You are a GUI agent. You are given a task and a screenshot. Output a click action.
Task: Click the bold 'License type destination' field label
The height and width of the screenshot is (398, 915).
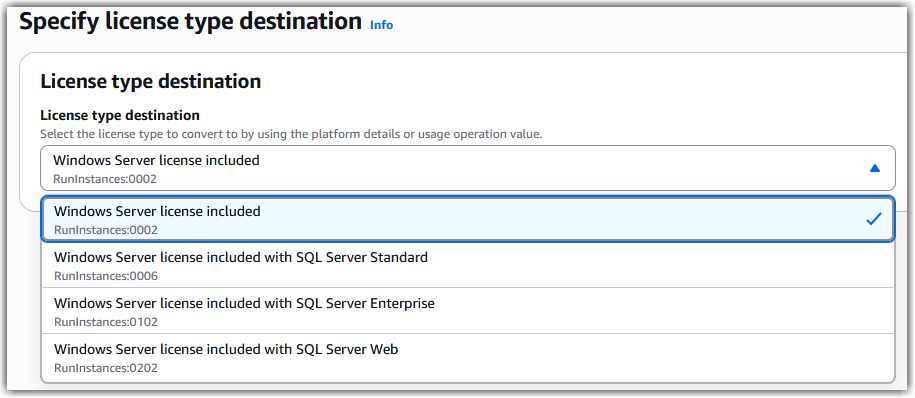120,115
